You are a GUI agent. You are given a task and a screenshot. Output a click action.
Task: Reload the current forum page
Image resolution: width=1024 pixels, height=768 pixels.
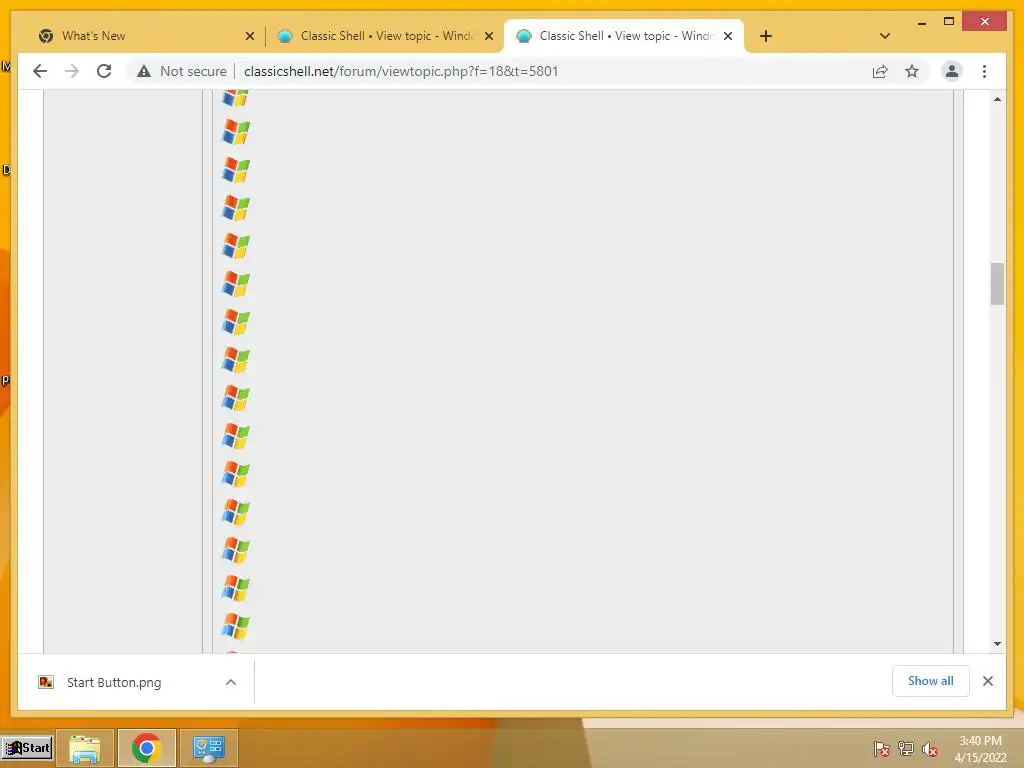click(x=104, y=71)
